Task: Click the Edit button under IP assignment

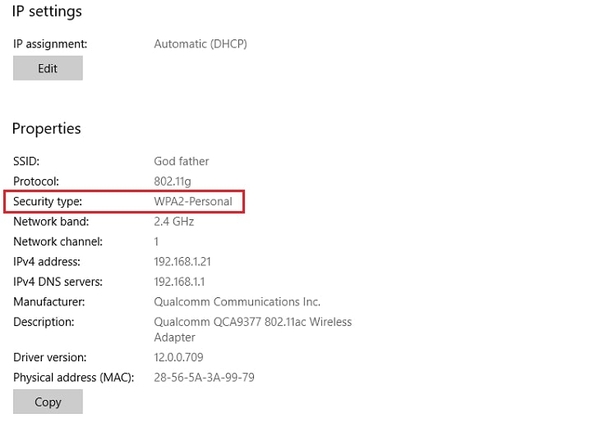Action: click(x=47, y=68)
